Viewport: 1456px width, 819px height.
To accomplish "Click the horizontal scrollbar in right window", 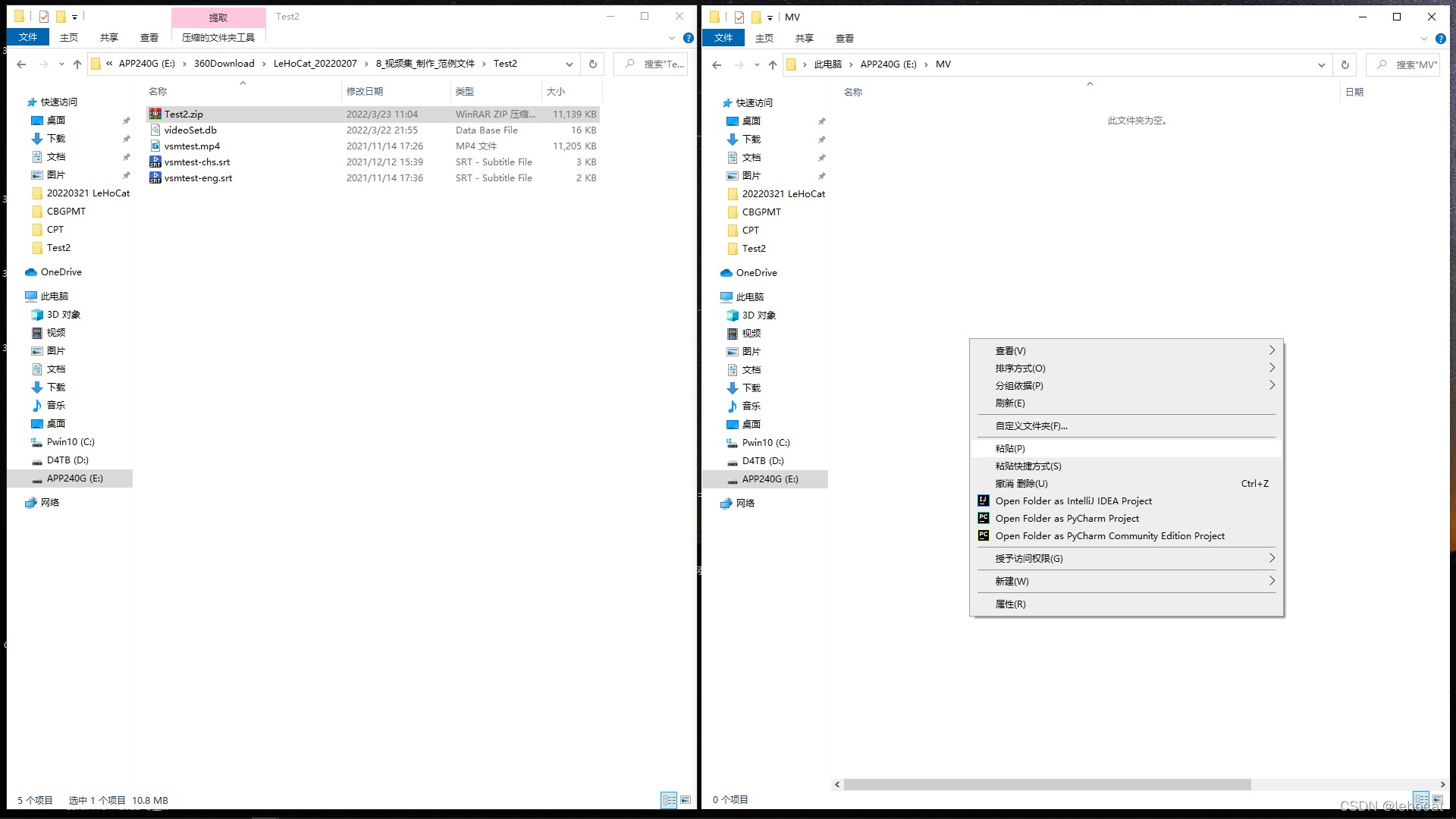I will (1046, 784).
